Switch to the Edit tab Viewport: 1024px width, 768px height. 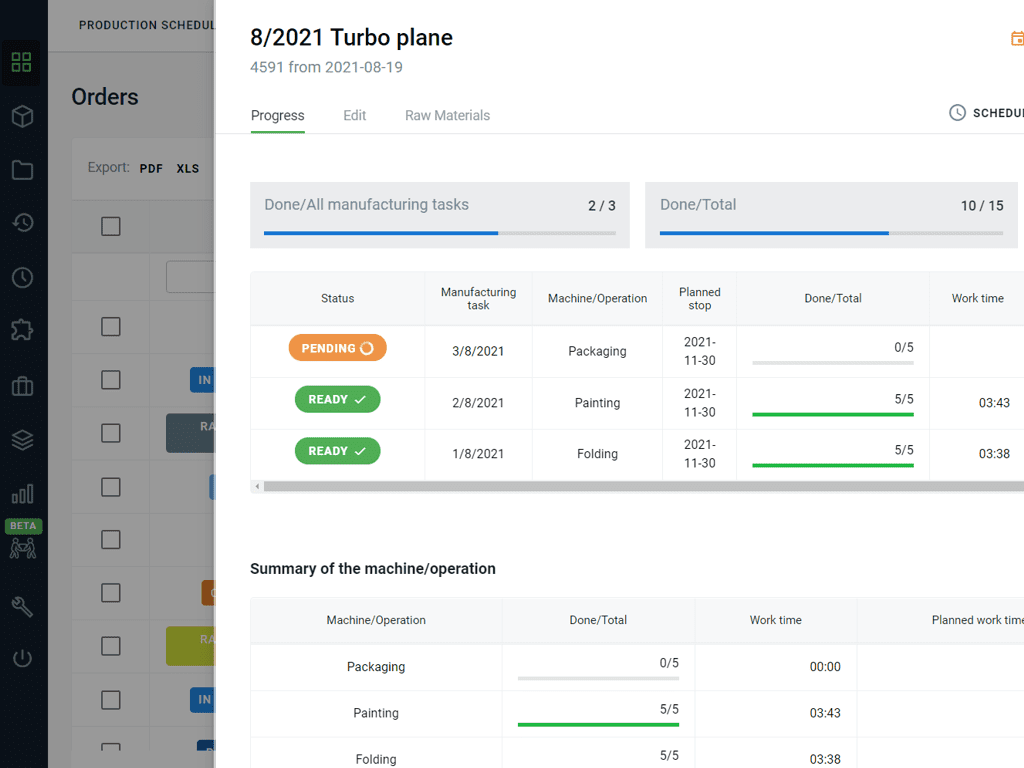[354, 116]
